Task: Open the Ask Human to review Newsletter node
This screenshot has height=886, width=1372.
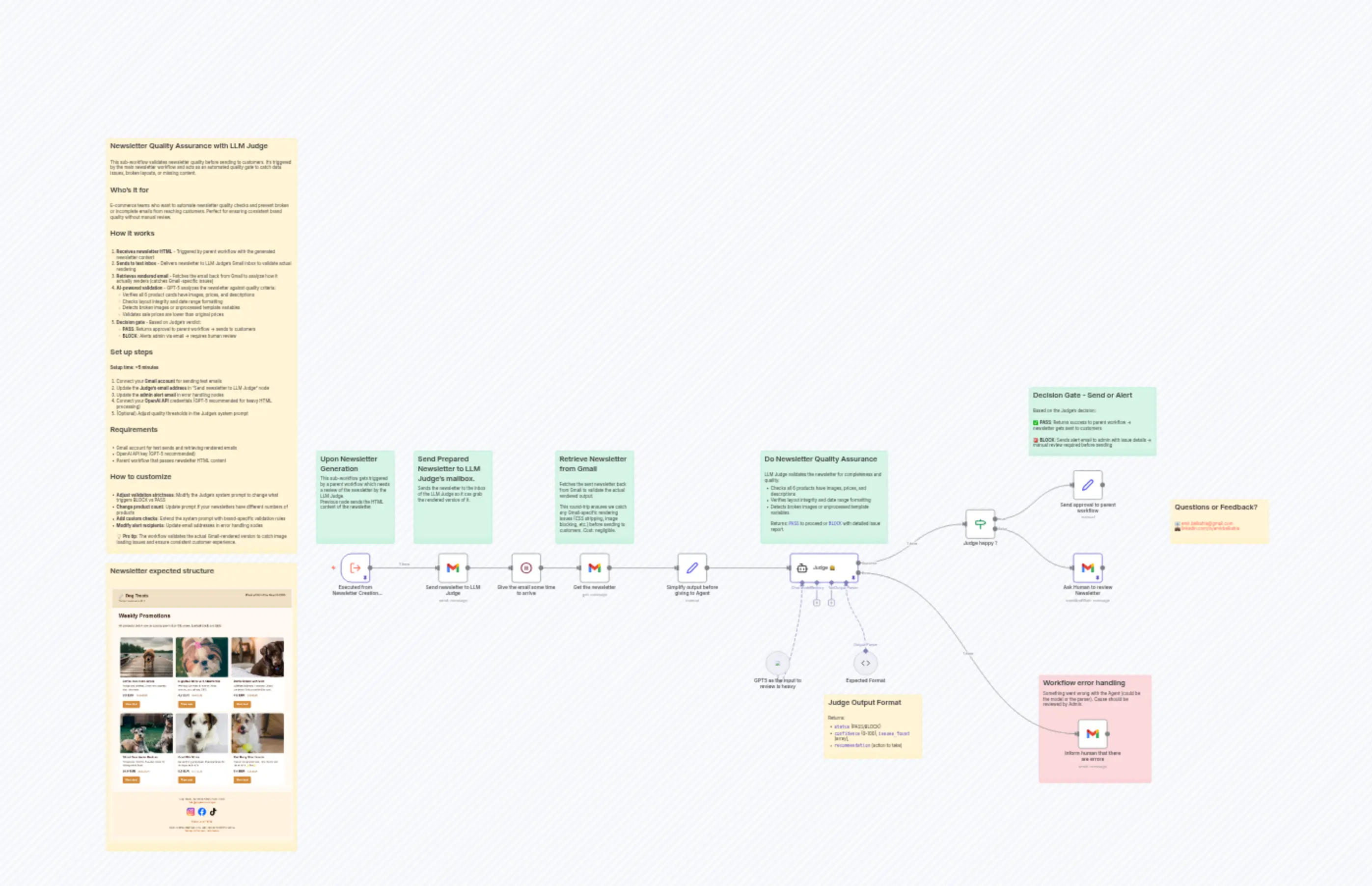Action: pyautogui.click(x=1088, y=568)
